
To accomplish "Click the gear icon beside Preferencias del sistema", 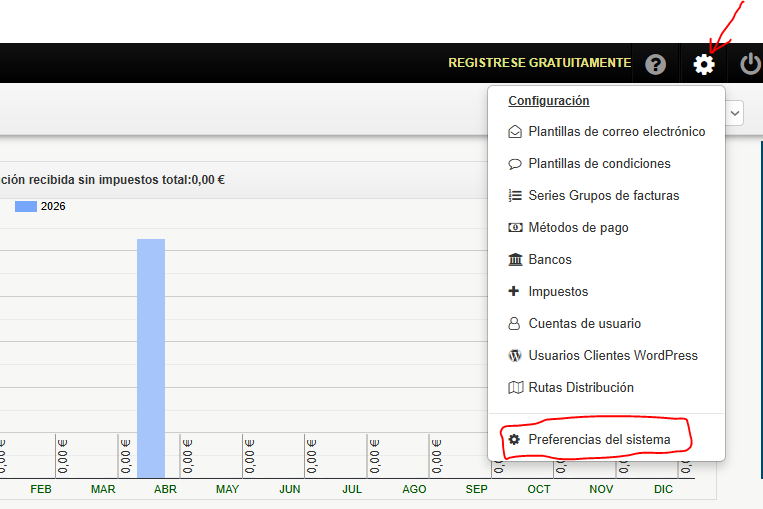I will (514, 439).
